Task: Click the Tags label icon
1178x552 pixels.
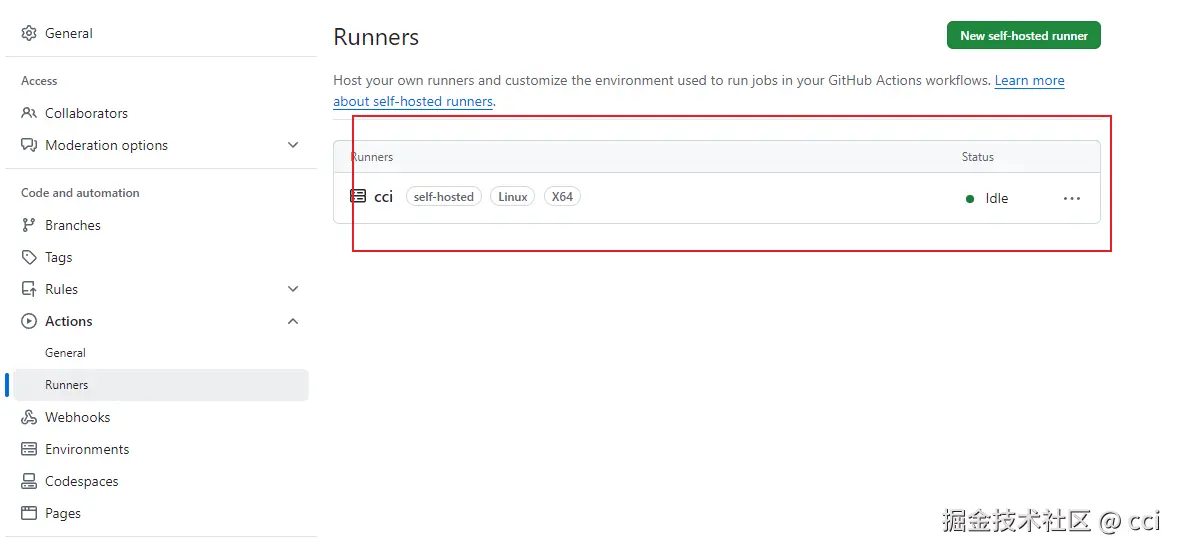Action: pos(29,258)
